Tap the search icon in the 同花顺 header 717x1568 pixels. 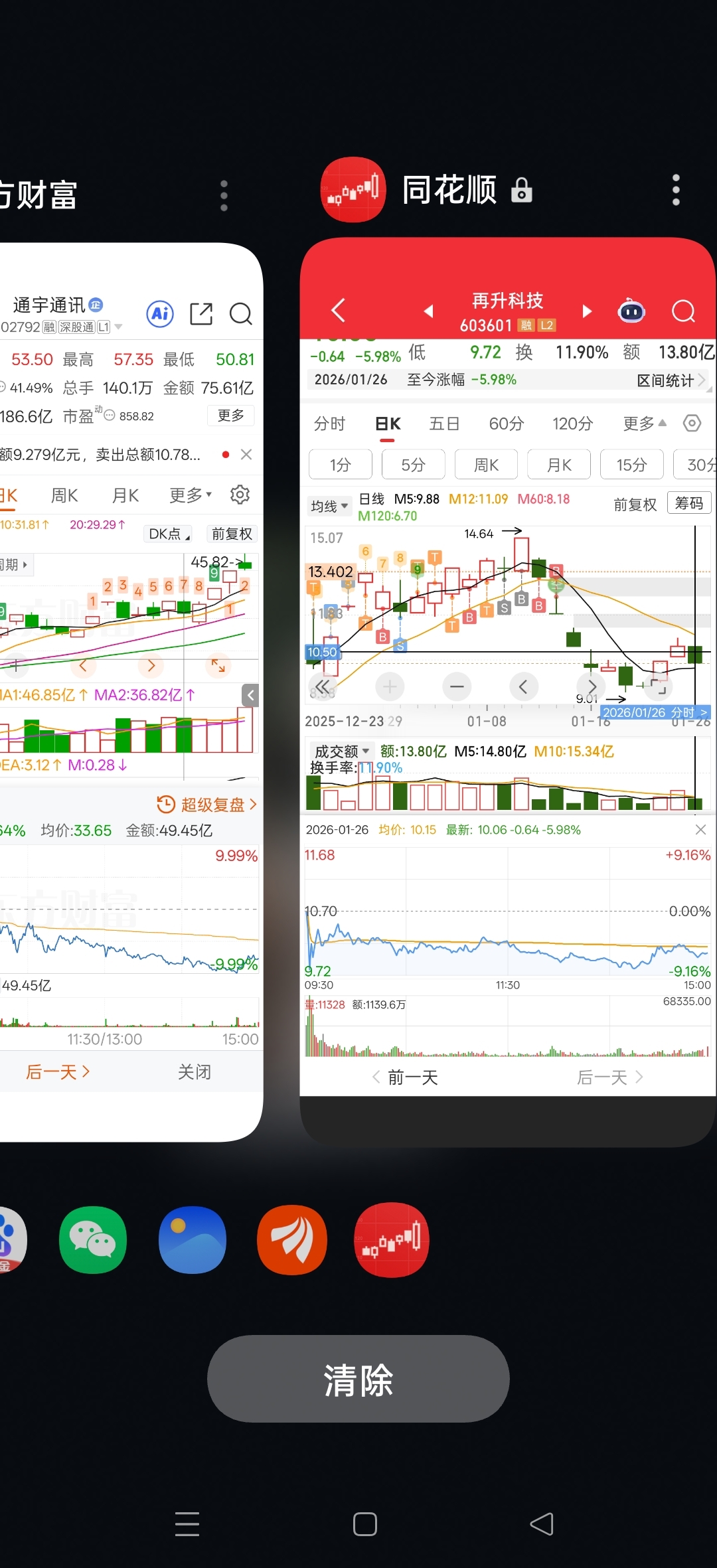point(683,311)
